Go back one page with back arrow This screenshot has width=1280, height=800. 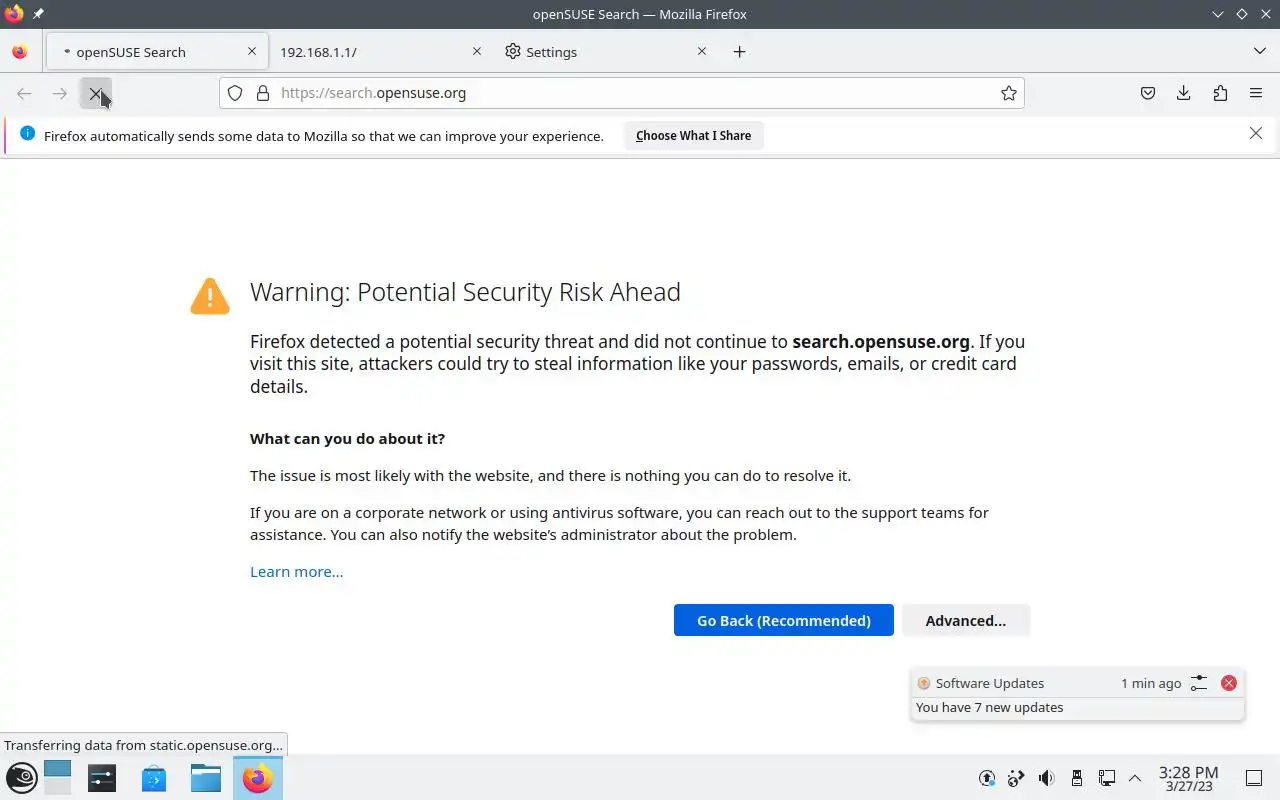pyautogui.click(x=24, y=93)
